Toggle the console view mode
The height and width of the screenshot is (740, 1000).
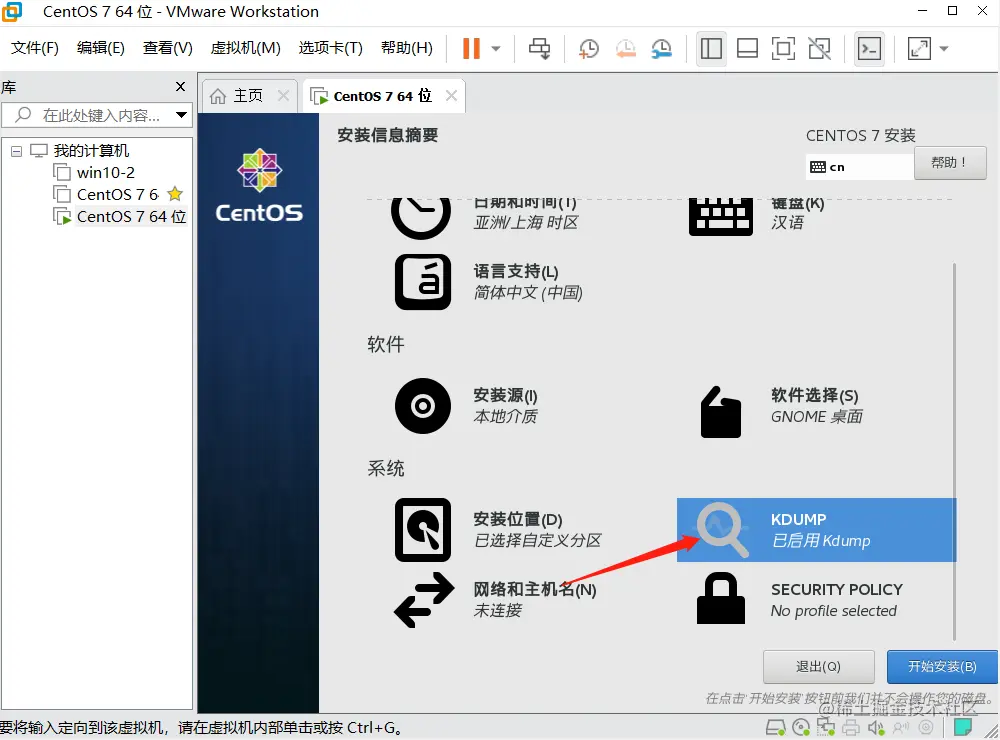[x=868, y=47]
